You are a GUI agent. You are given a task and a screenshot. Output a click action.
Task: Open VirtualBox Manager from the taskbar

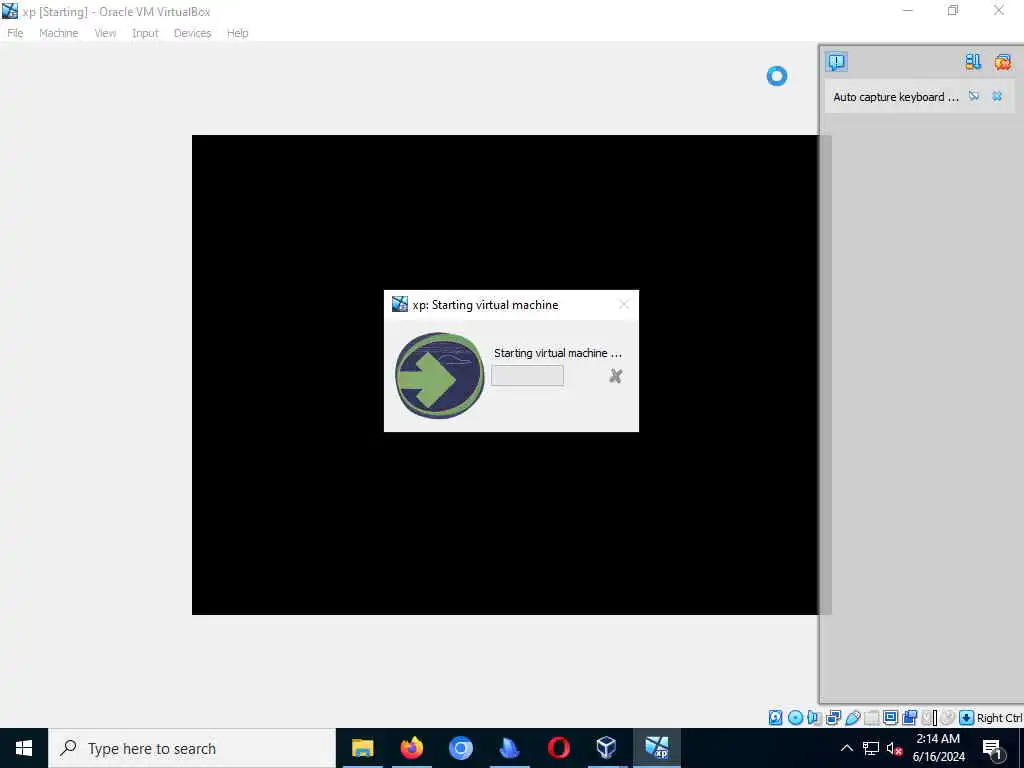click(607, 748)
